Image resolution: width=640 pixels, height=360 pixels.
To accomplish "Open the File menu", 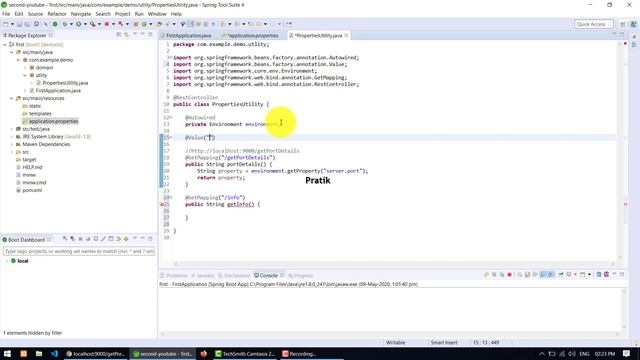I will click(6, 14).
